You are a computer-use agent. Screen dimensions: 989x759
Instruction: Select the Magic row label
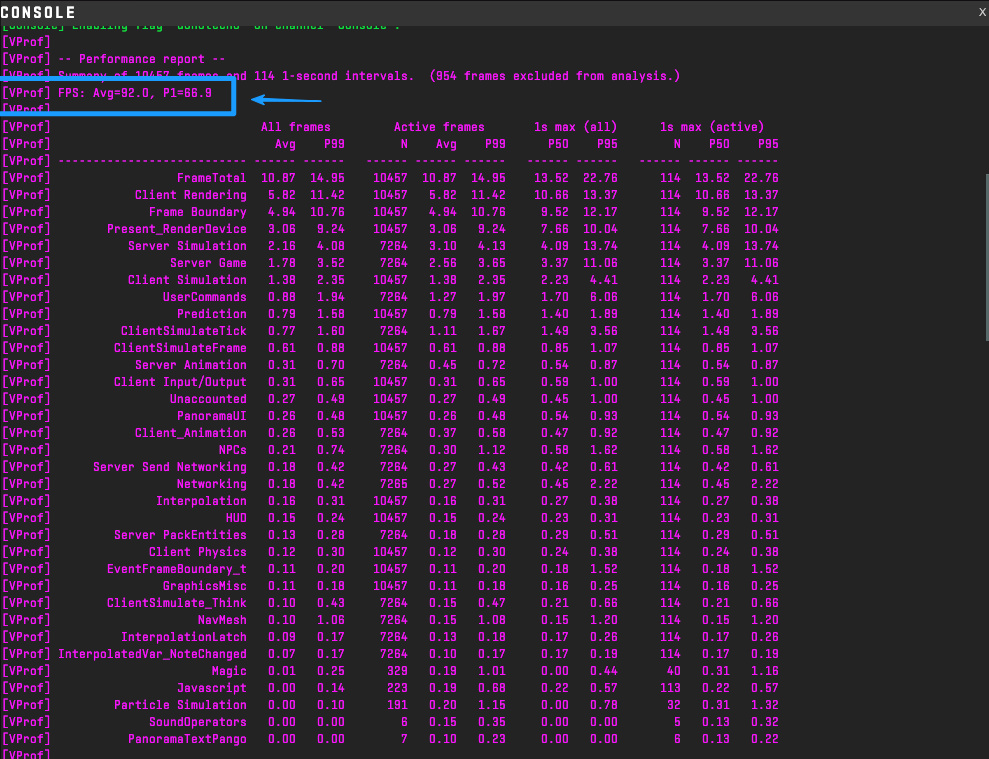tap(229, 673)
